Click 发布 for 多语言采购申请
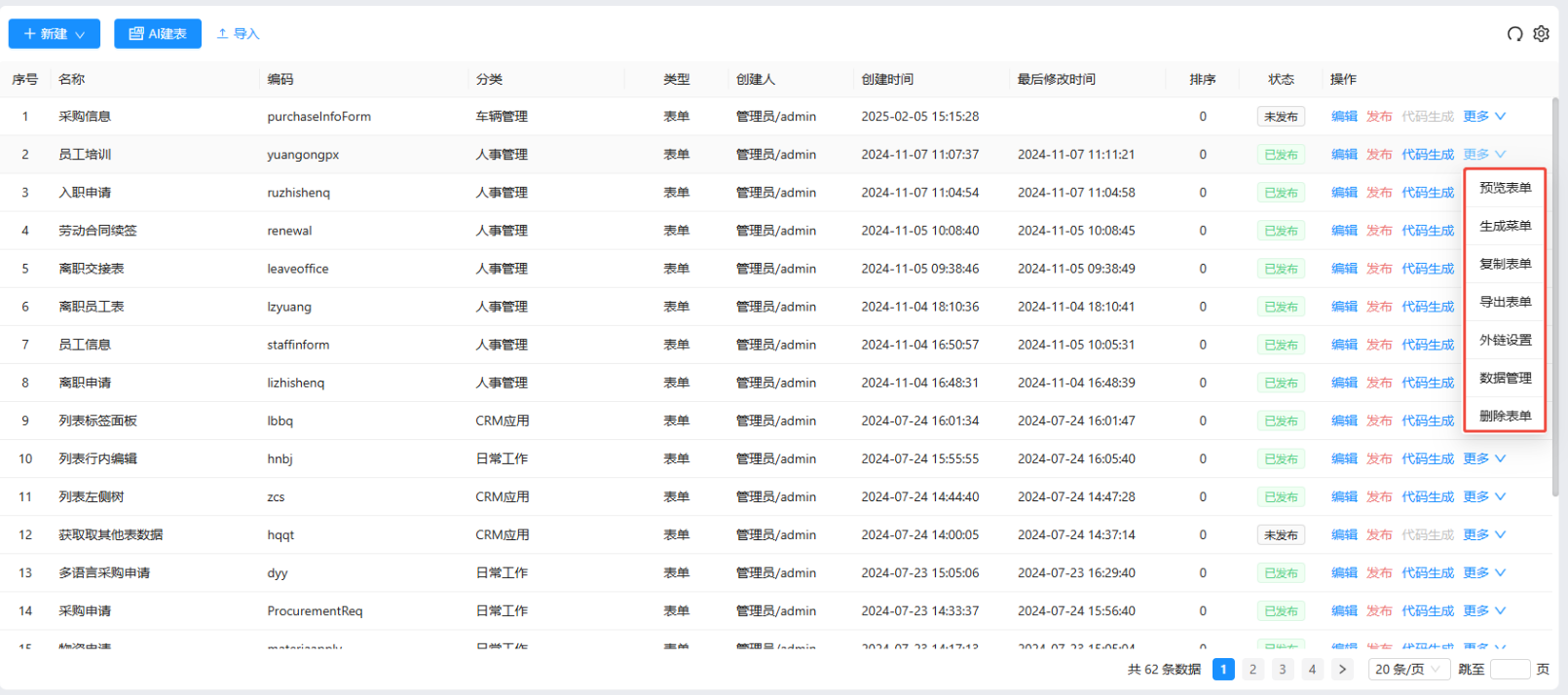The height and width of the screenshot is (695, 1568). coord(1379,572)
